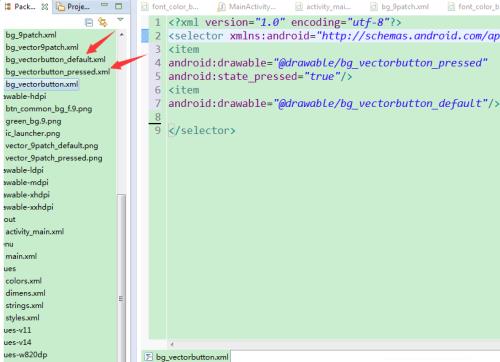
Task: Select bg_vectorbutton_pressed.xml file
Action: click(58, 72)
